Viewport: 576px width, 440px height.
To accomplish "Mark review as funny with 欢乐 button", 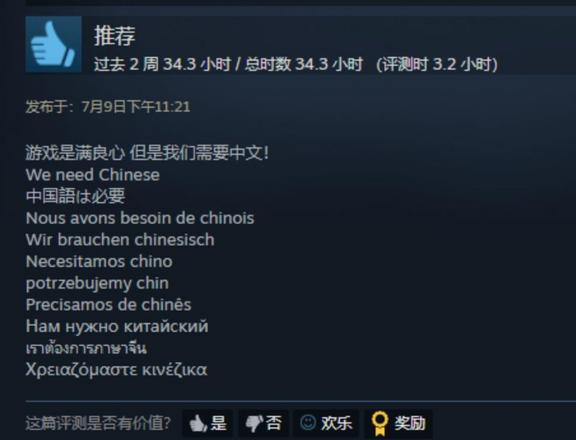I will pyautogui.click(x=326, y=423).
